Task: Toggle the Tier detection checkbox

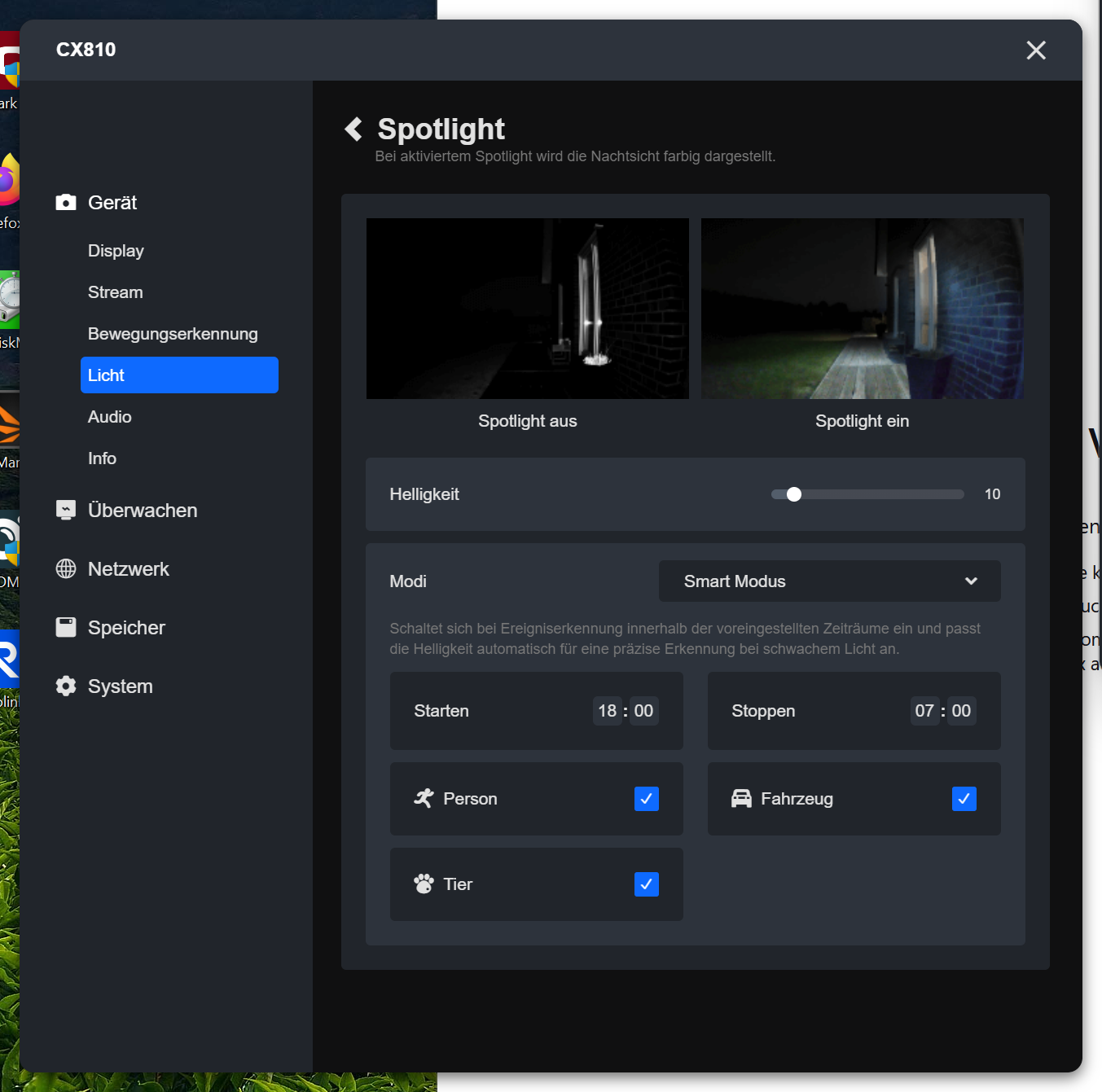Action: [646, 884]
